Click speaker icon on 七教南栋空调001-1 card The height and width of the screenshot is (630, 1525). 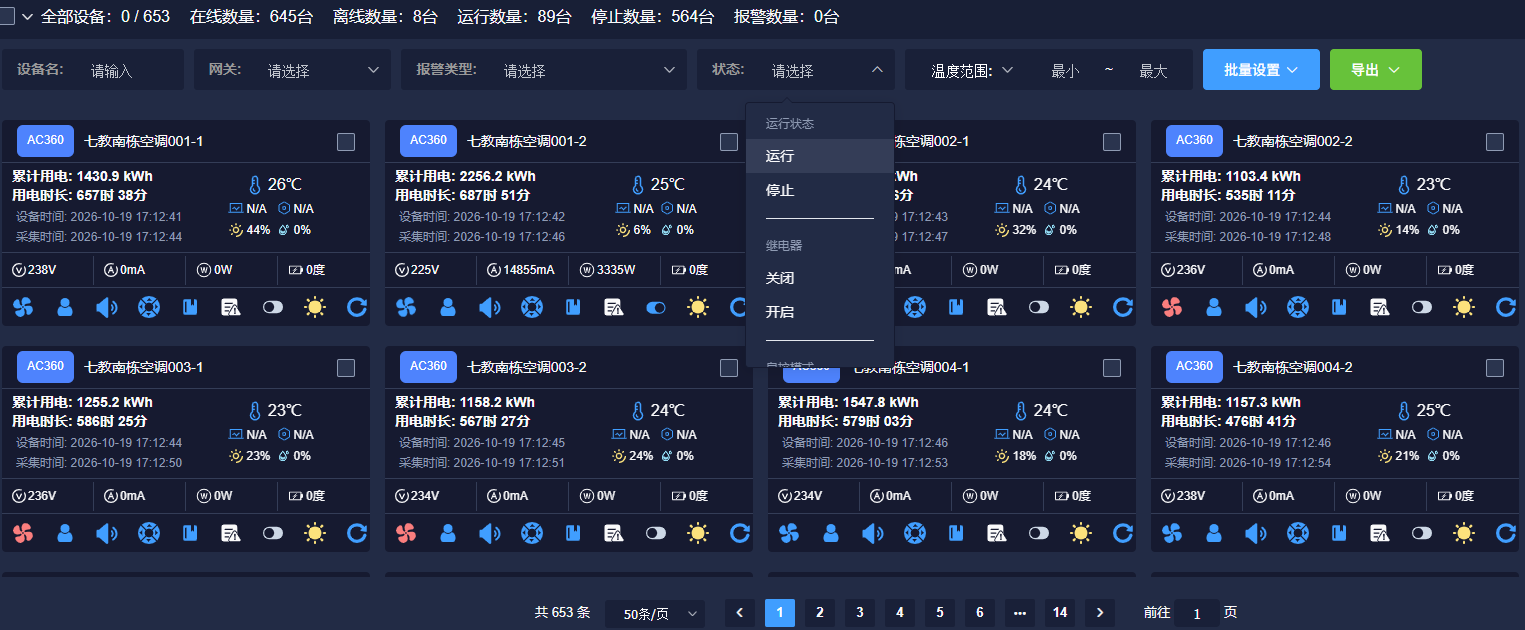106,307
